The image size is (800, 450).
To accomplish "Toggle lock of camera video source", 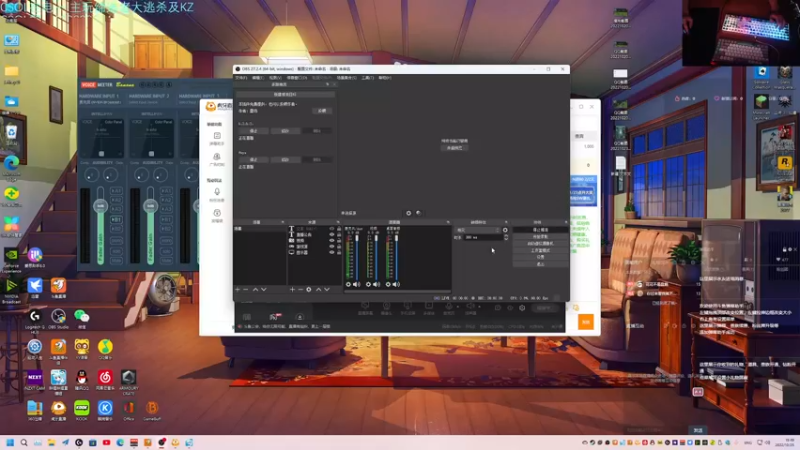I will pyautogui.click(x=339, y=240).
